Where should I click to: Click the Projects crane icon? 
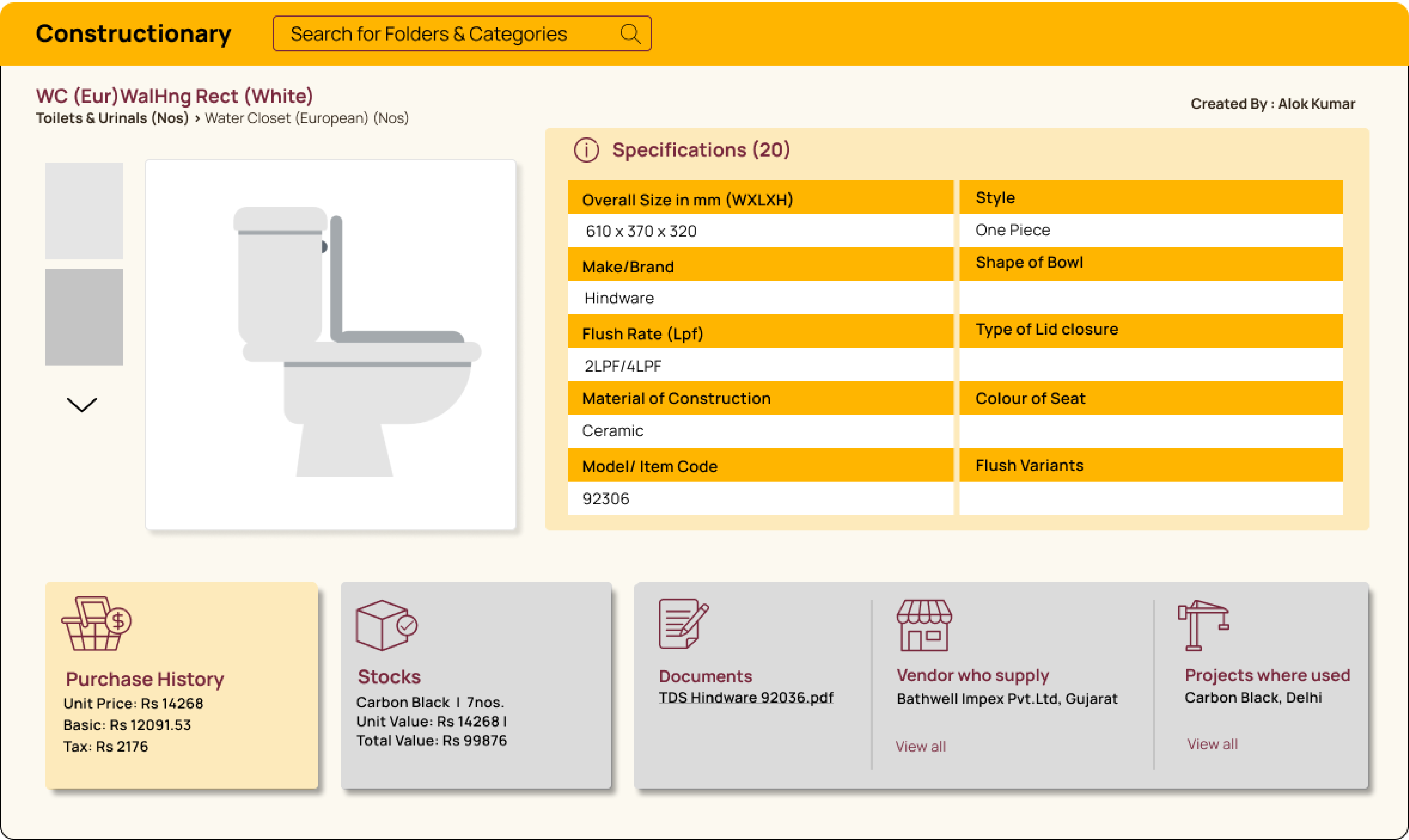(x=1203, y=625)
